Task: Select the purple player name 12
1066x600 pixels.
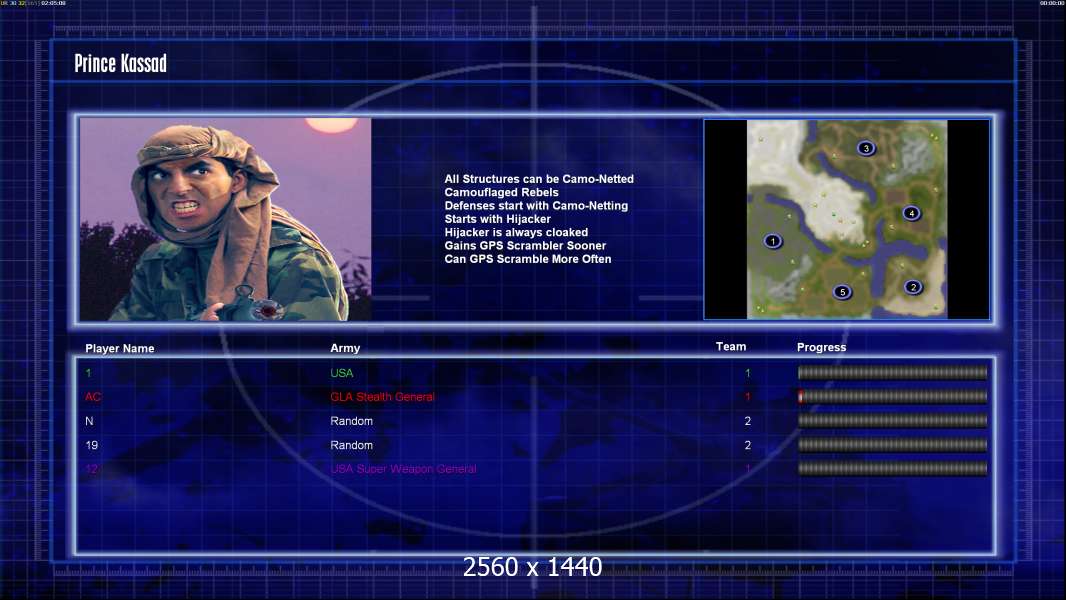Action: [x=92, y=469]
